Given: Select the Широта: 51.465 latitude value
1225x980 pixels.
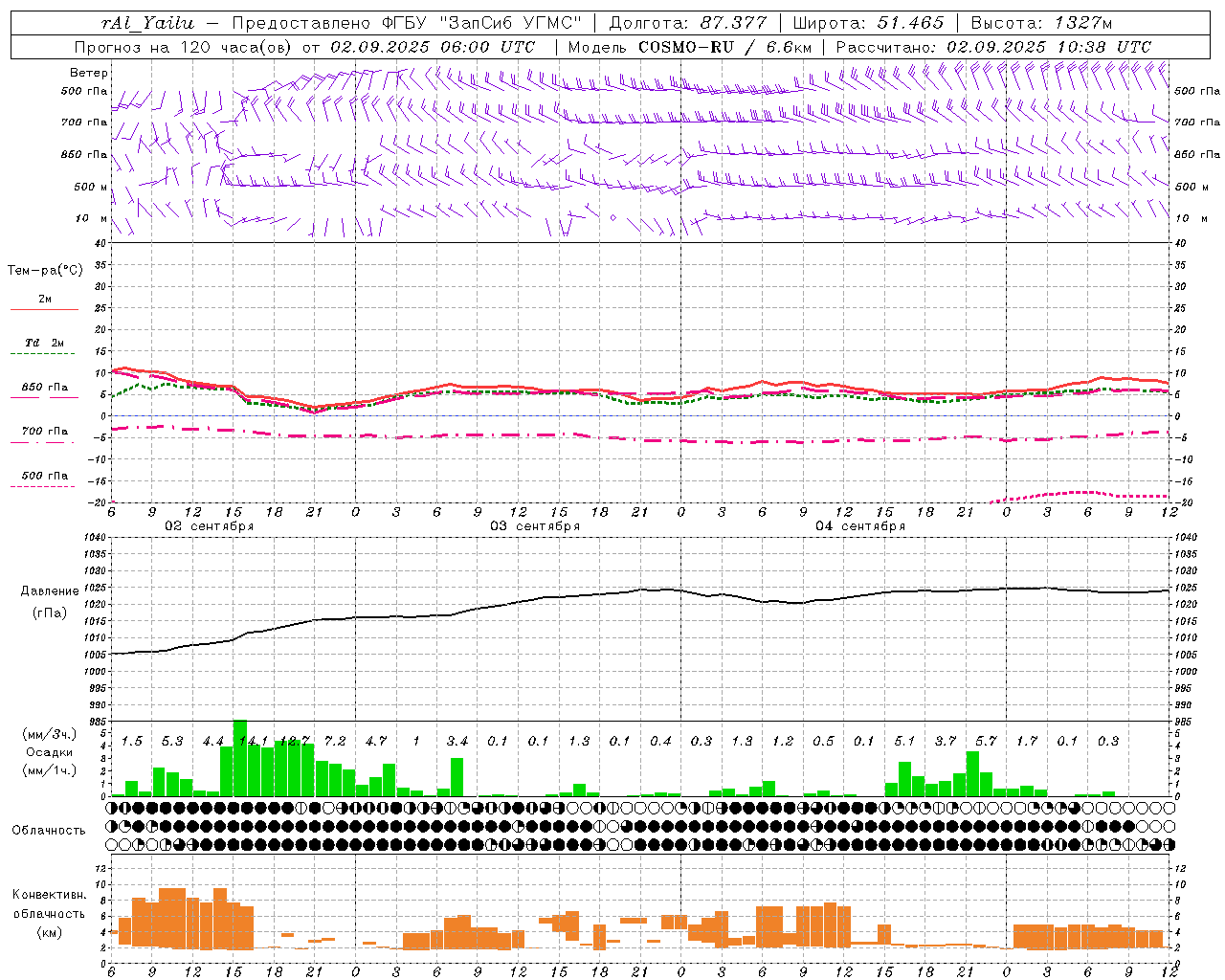Looking at the screenshot, I should [x=868, y=23].
